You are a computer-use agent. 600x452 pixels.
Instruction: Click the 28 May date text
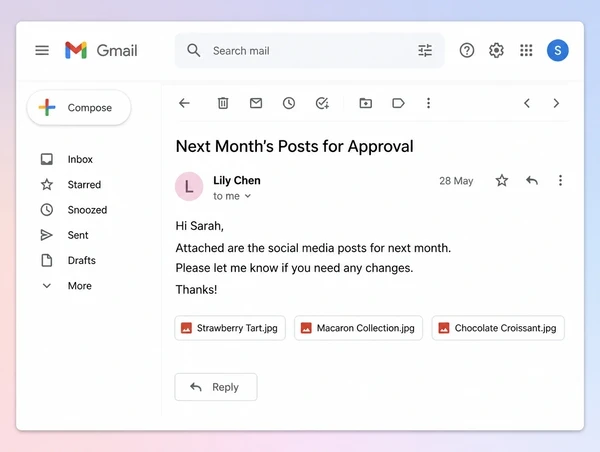pyautogui.click(x=456, y=181)
